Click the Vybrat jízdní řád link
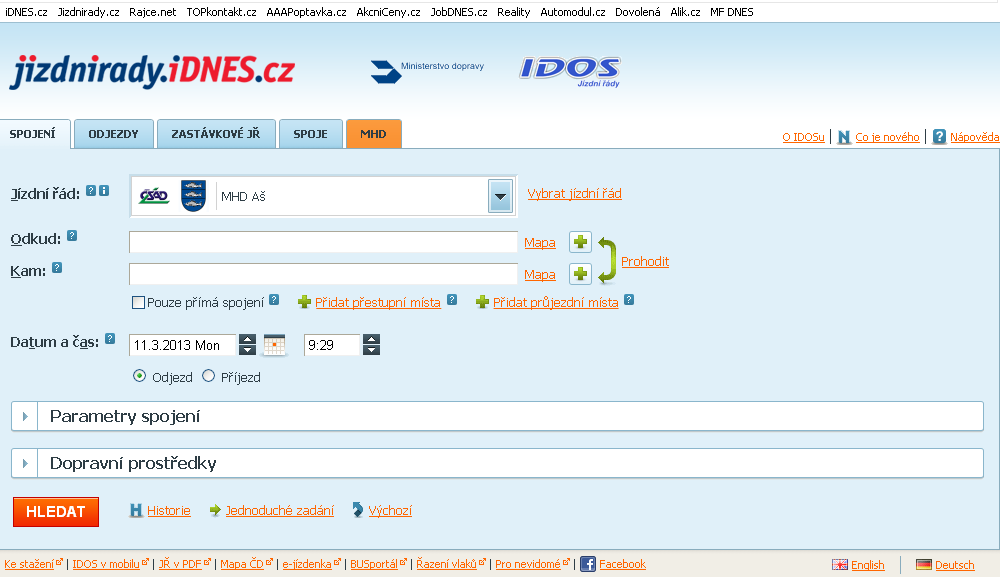This screenshot has height=577, width=1000. coord(575,193)
